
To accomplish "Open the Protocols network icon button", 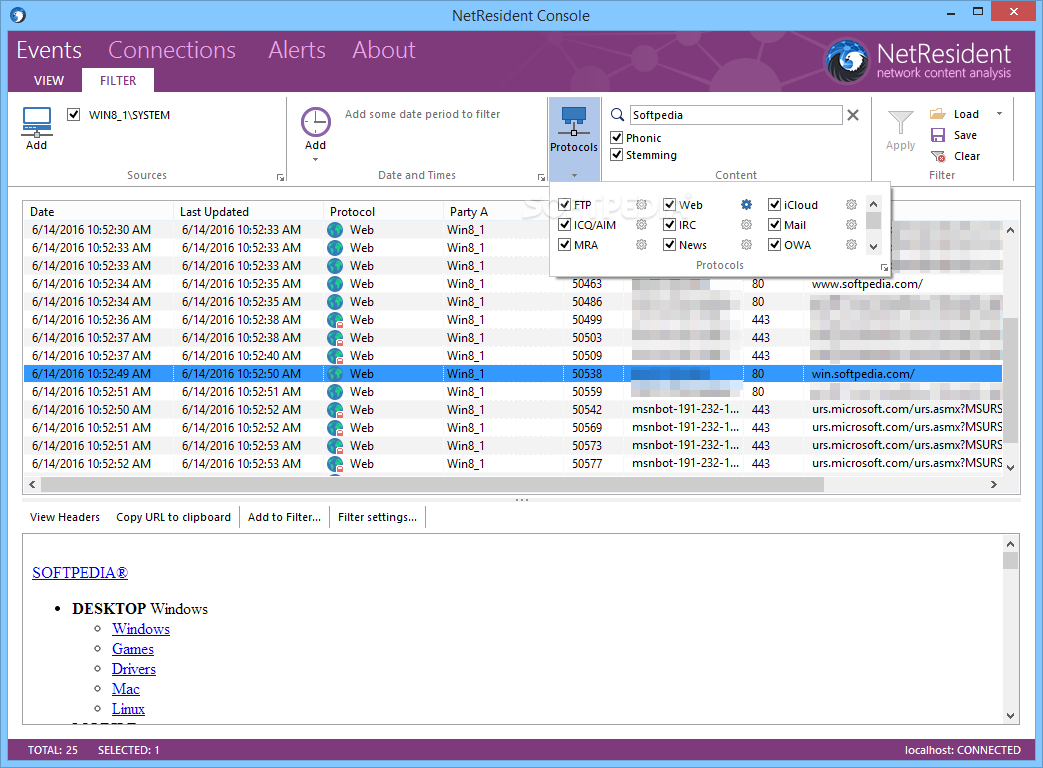I will click(574, 121).
